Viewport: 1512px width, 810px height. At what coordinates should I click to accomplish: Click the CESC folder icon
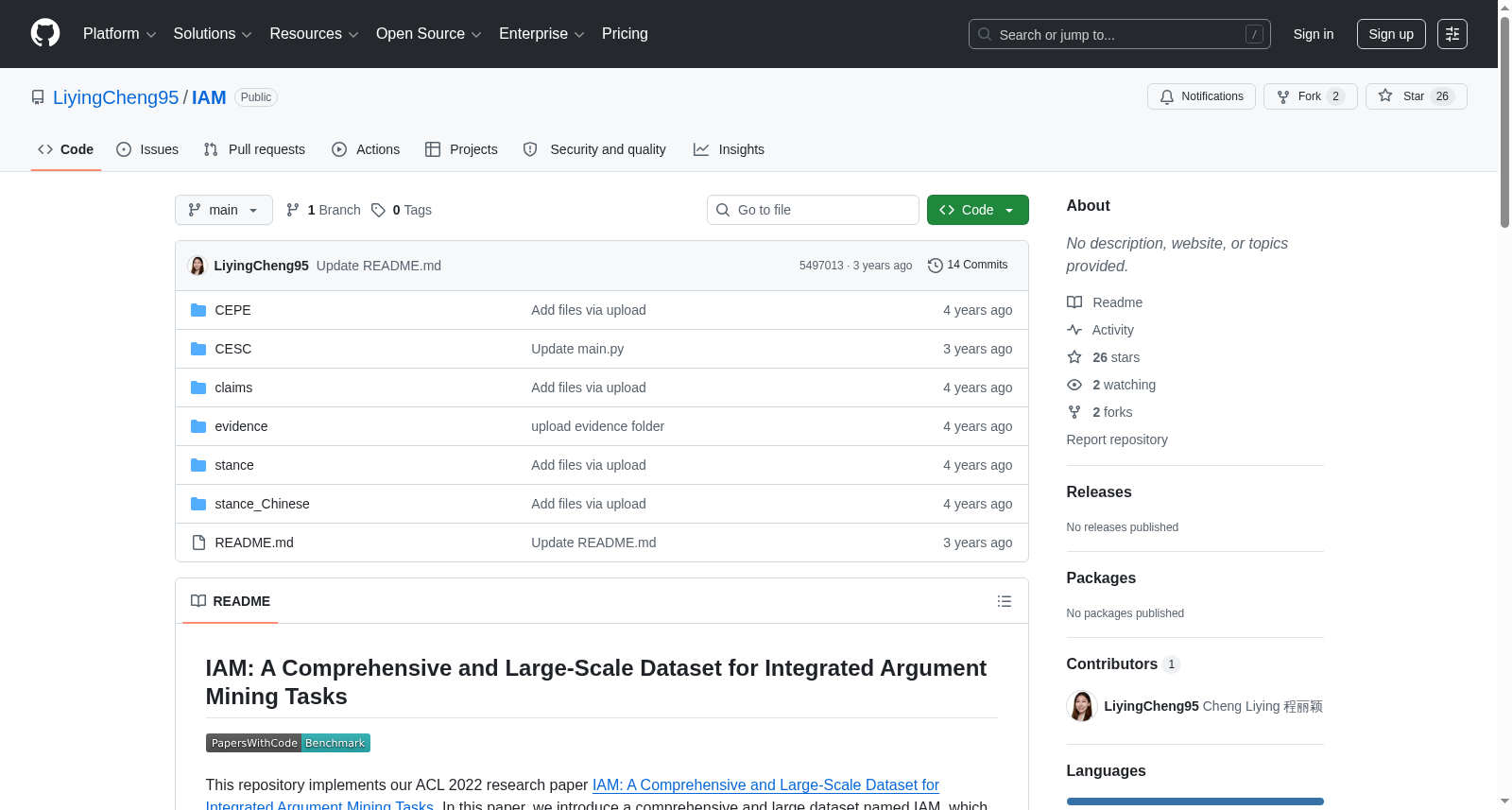198,349
